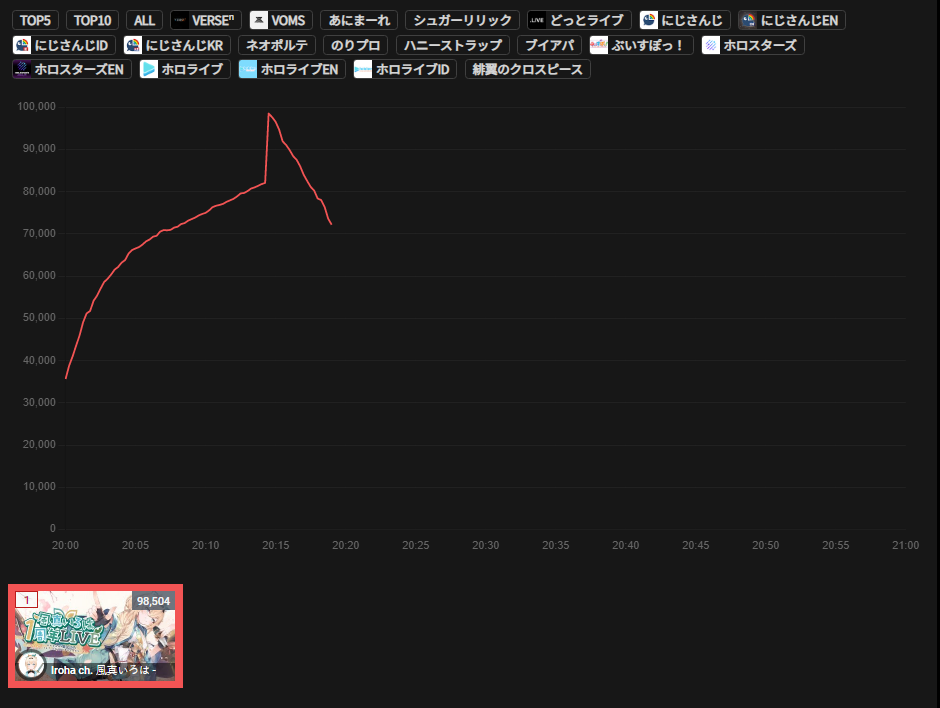Viewport: 940px width, 708px height.
Task: Filter by ブイアパ group
Action: tap(549, 45)
